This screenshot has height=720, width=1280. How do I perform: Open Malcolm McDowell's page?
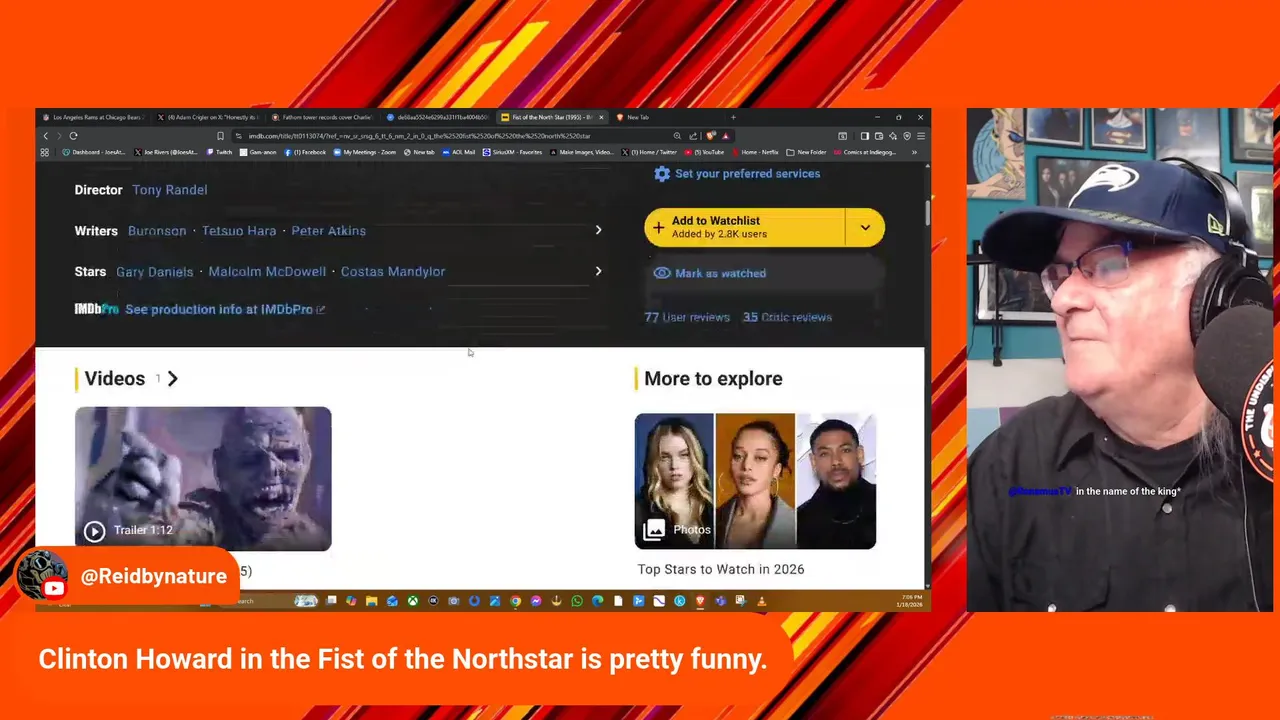click(x=267, y=272)
